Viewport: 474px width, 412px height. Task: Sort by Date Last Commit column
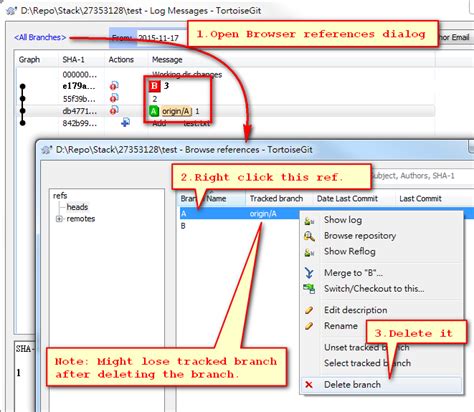347,199
